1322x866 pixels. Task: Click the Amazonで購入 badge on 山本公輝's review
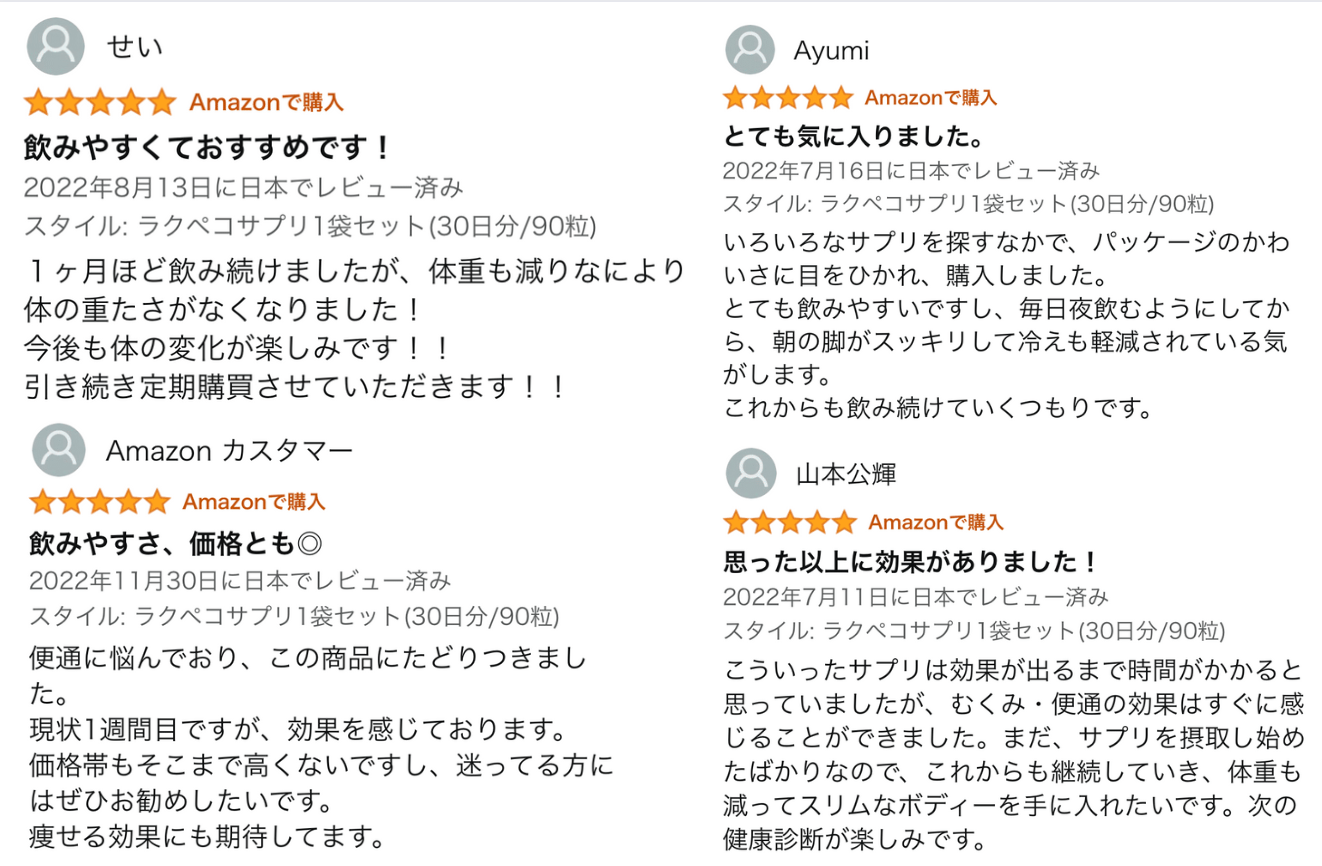(x=936, y=522)
